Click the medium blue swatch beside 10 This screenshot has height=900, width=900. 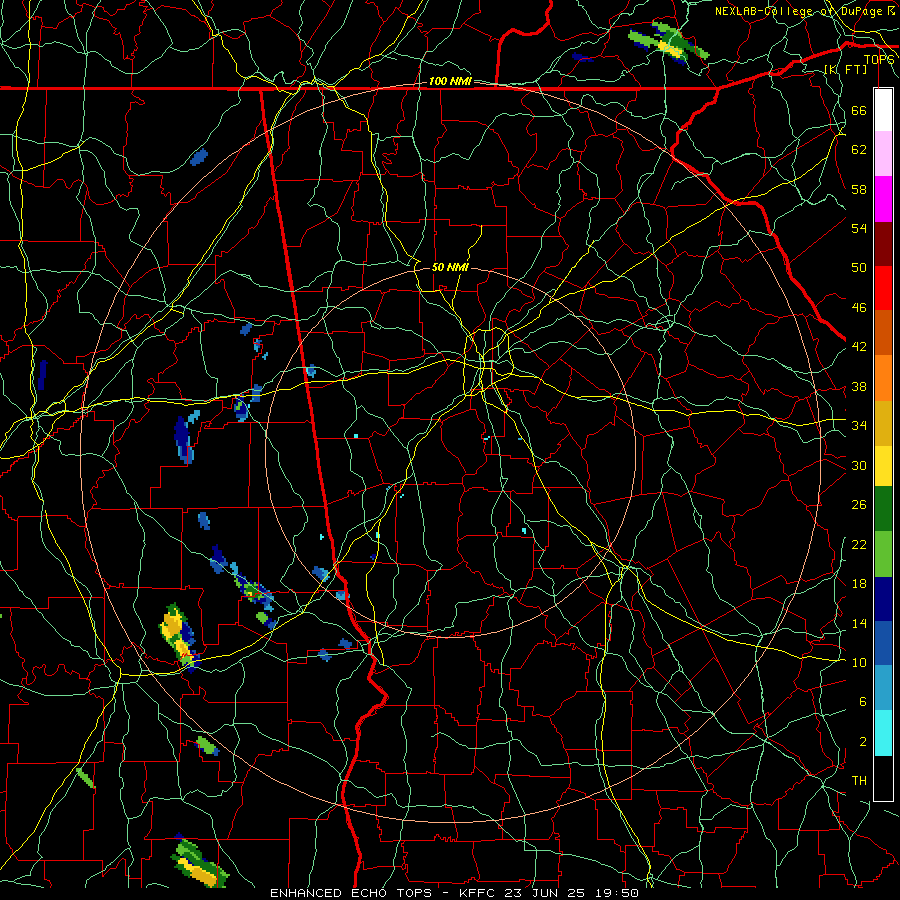coord(883,643)
